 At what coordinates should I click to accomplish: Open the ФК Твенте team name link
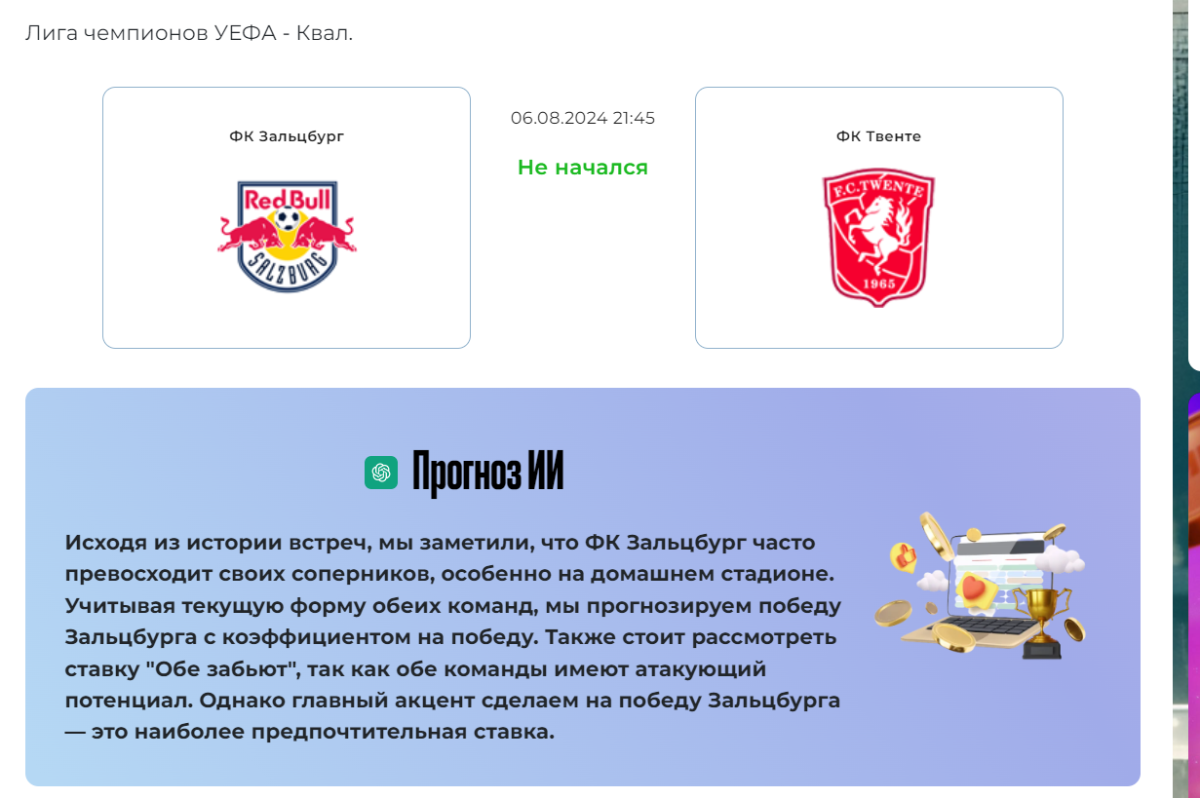click(879, 136)
